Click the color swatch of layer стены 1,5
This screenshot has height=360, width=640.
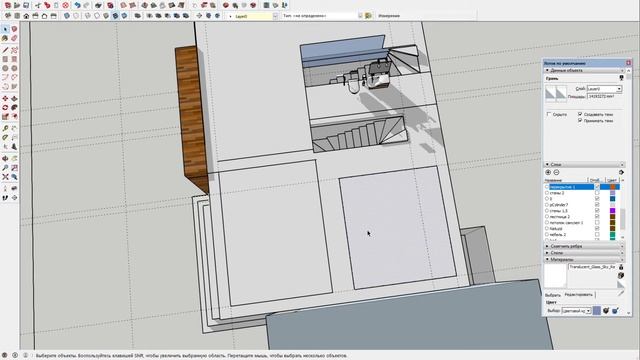pos(612,211)
